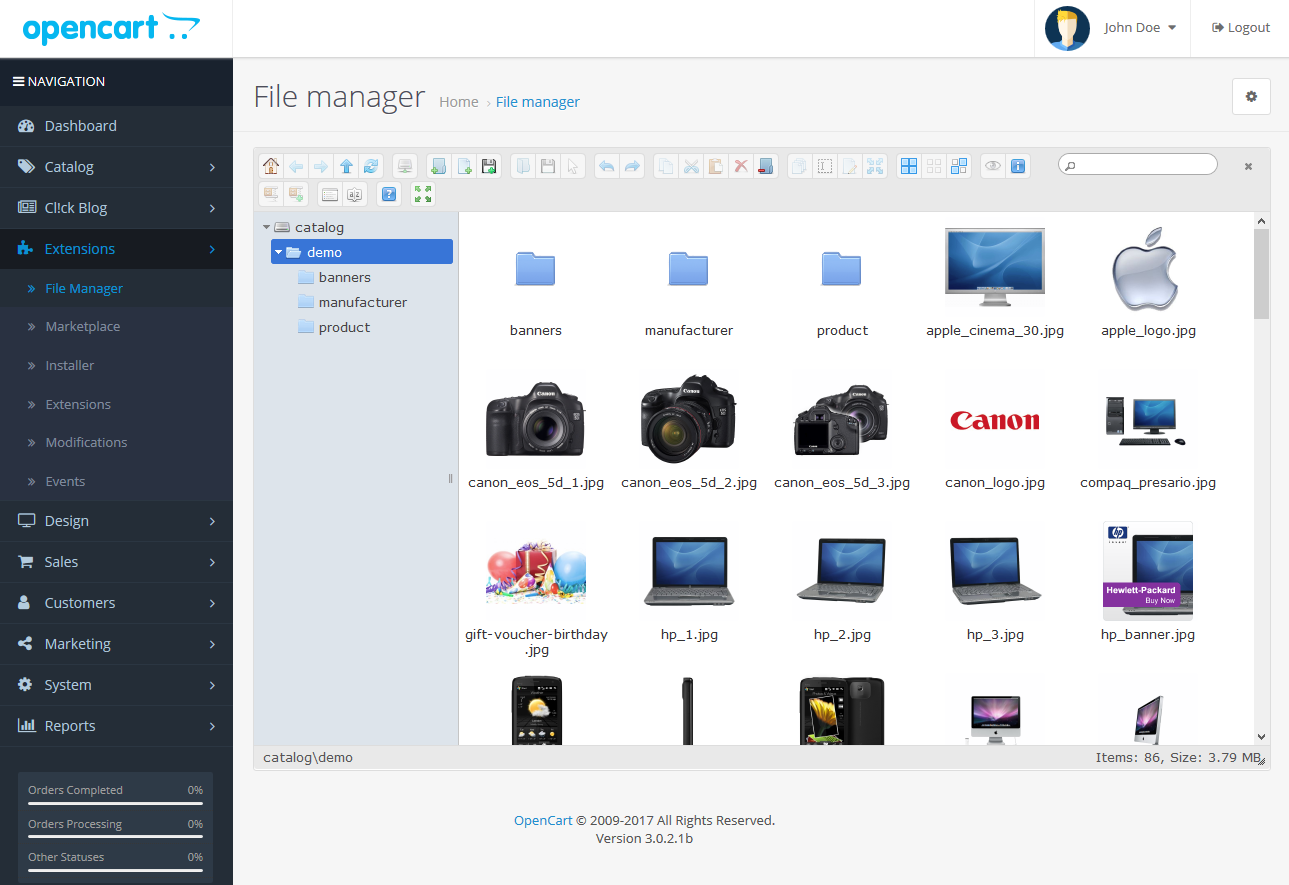Click the redo arrow icon
This screenshot has height=885, width=1289.
tap(632, 166)
